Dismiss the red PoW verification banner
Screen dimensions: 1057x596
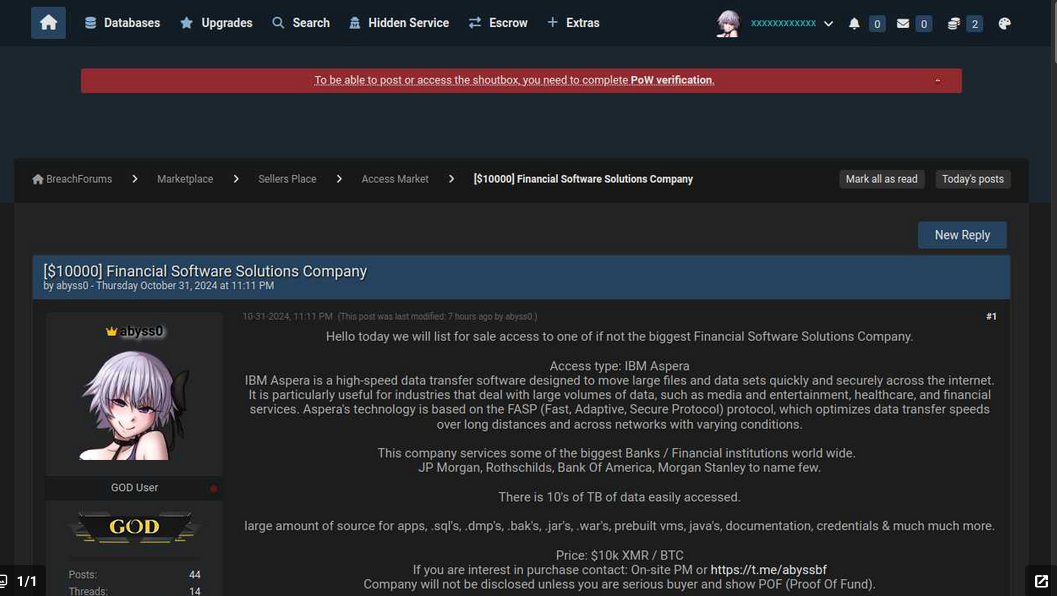click(937, 80)
